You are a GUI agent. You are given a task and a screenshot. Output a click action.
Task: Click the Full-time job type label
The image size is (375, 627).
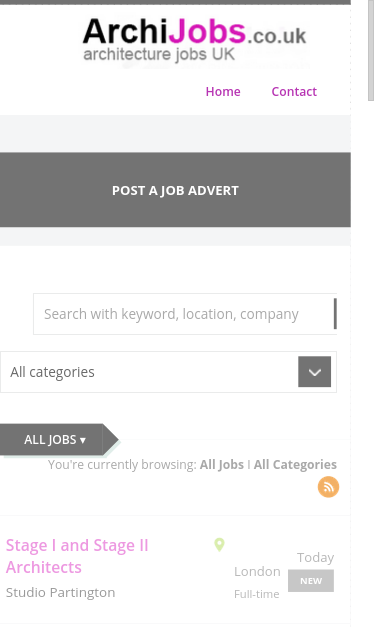point(257,594)
